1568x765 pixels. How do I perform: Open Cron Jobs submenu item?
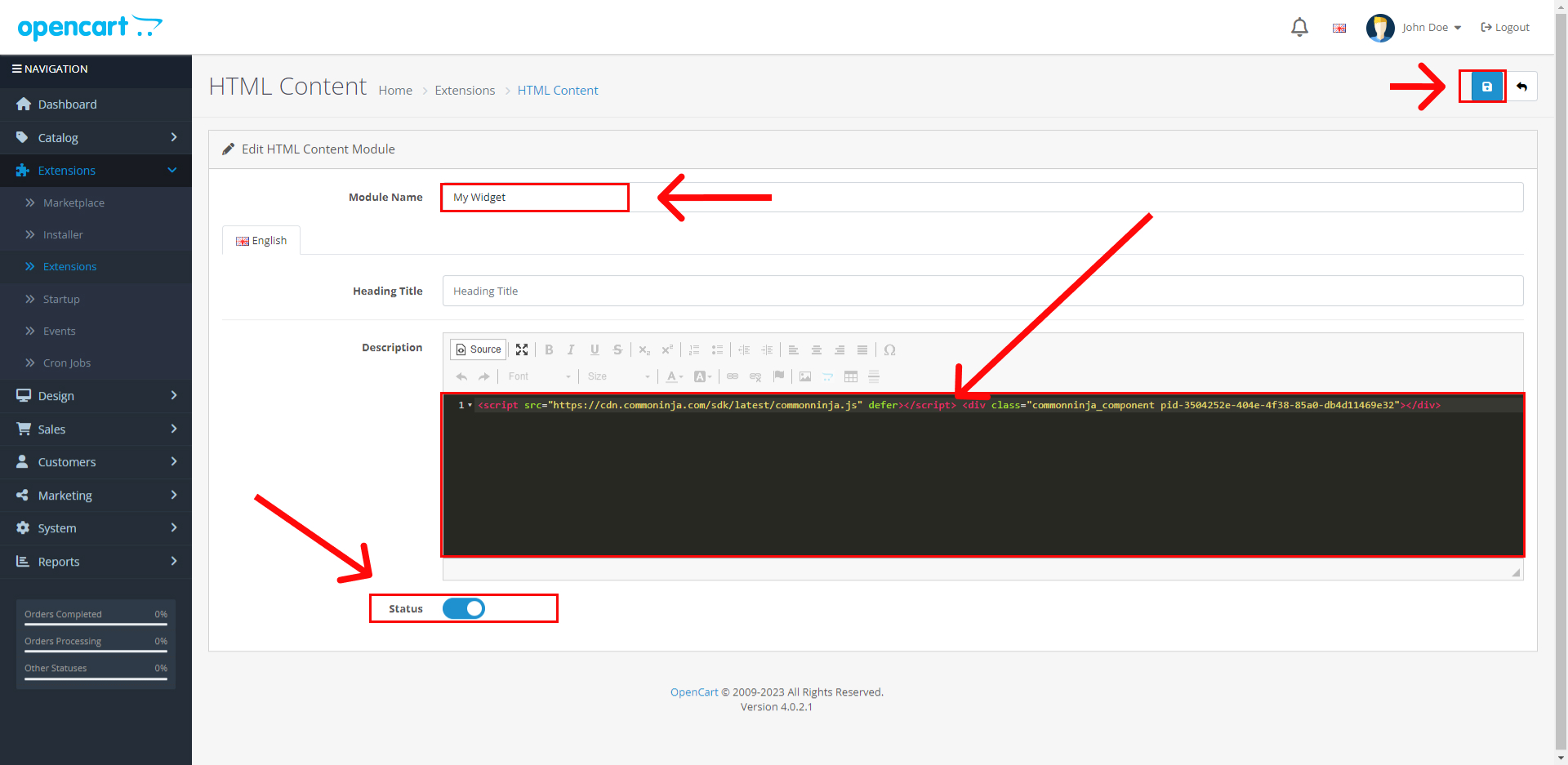96,362
